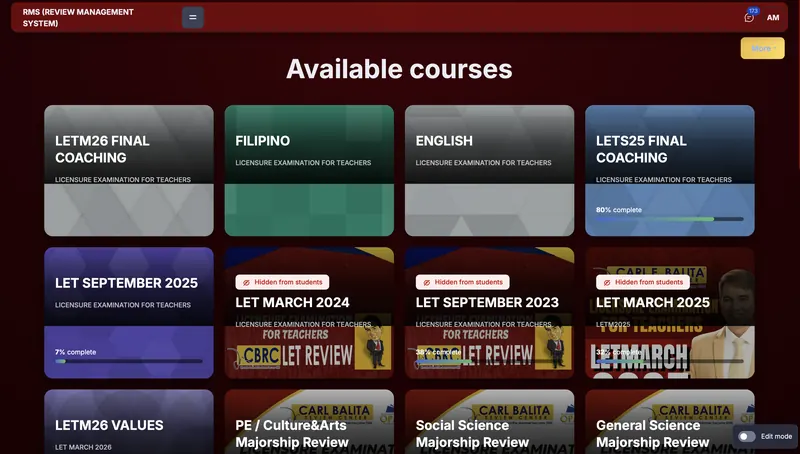Open RMS (Review Management System) home link
800x454 pixels.
(78, 17)
